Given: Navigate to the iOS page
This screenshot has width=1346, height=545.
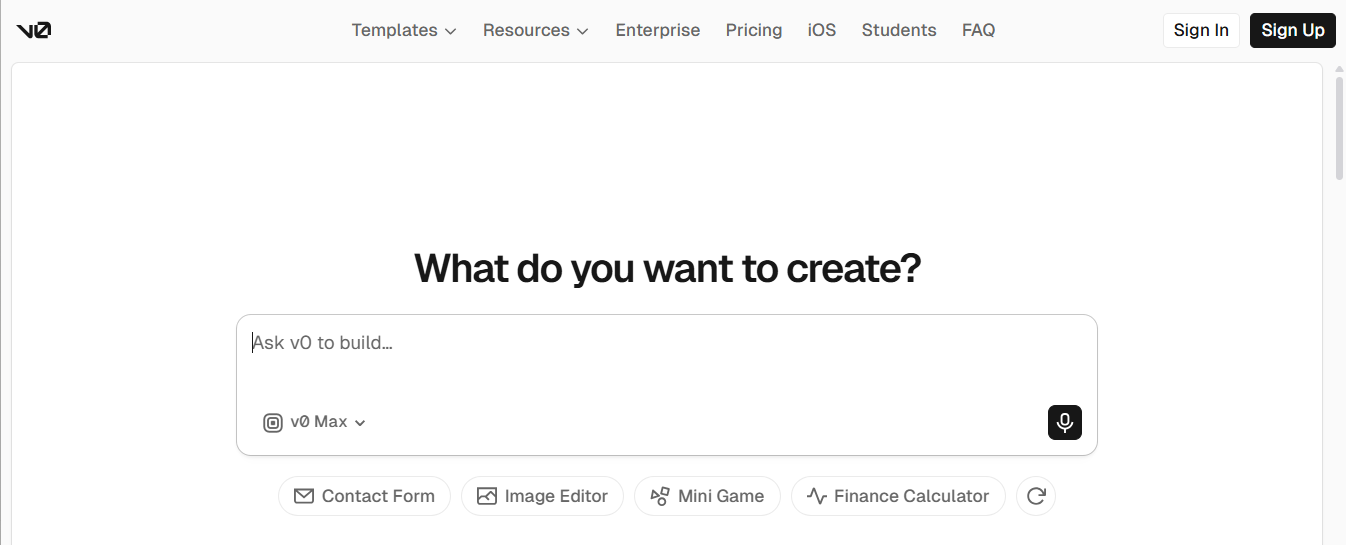Looking at the screenshot, I should (821, 30).
